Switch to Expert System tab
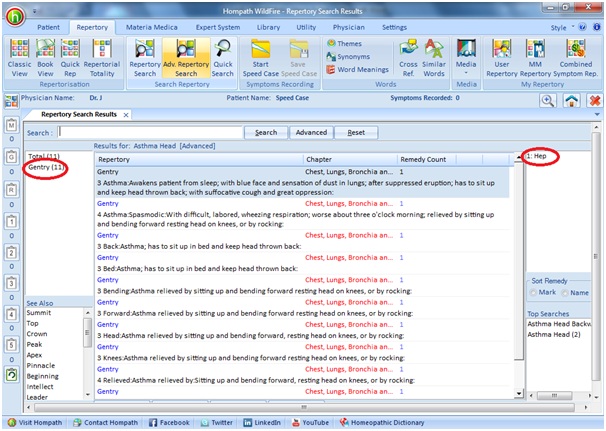The height and width of the screenshot is (431, 606). point(218,27)
